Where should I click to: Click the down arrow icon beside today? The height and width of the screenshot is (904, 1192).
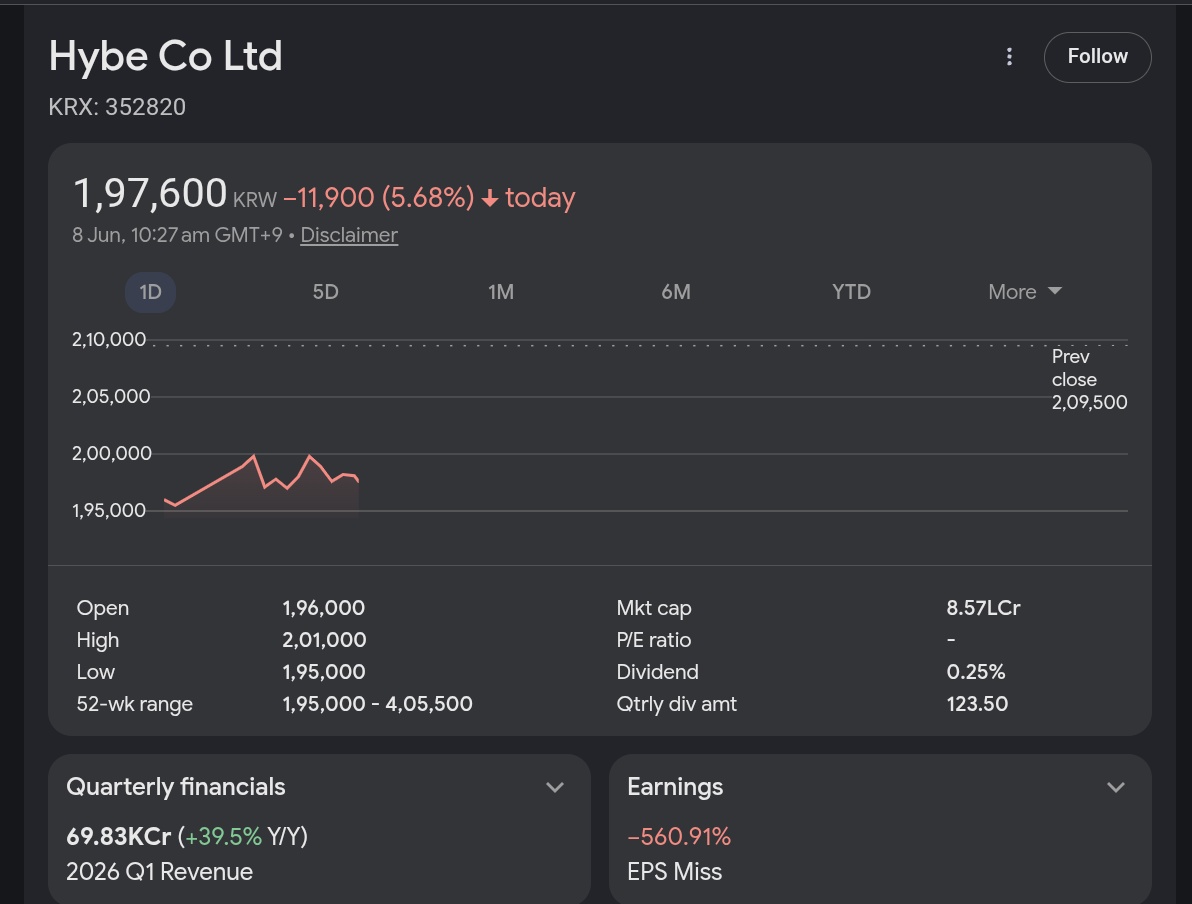tap(490, 198)
